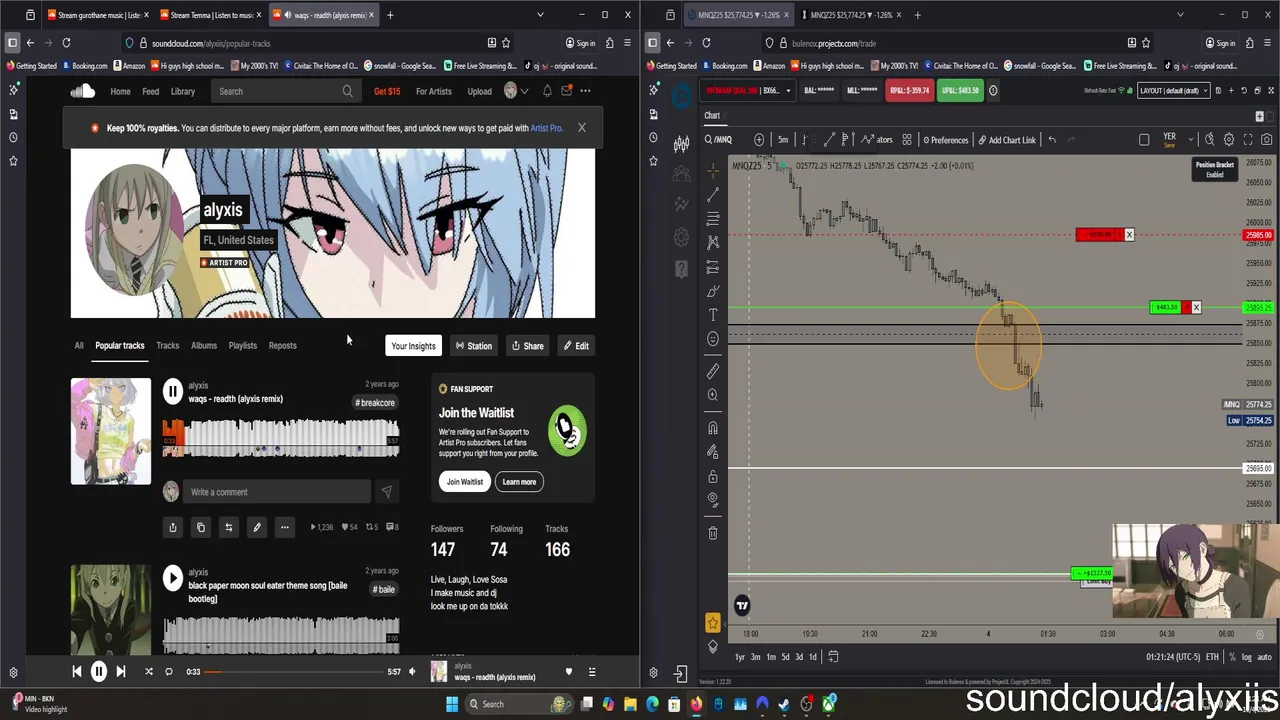Click the Station button
Image resolution: width=1280 pixels, height=720 pixels.
point(474,346)
